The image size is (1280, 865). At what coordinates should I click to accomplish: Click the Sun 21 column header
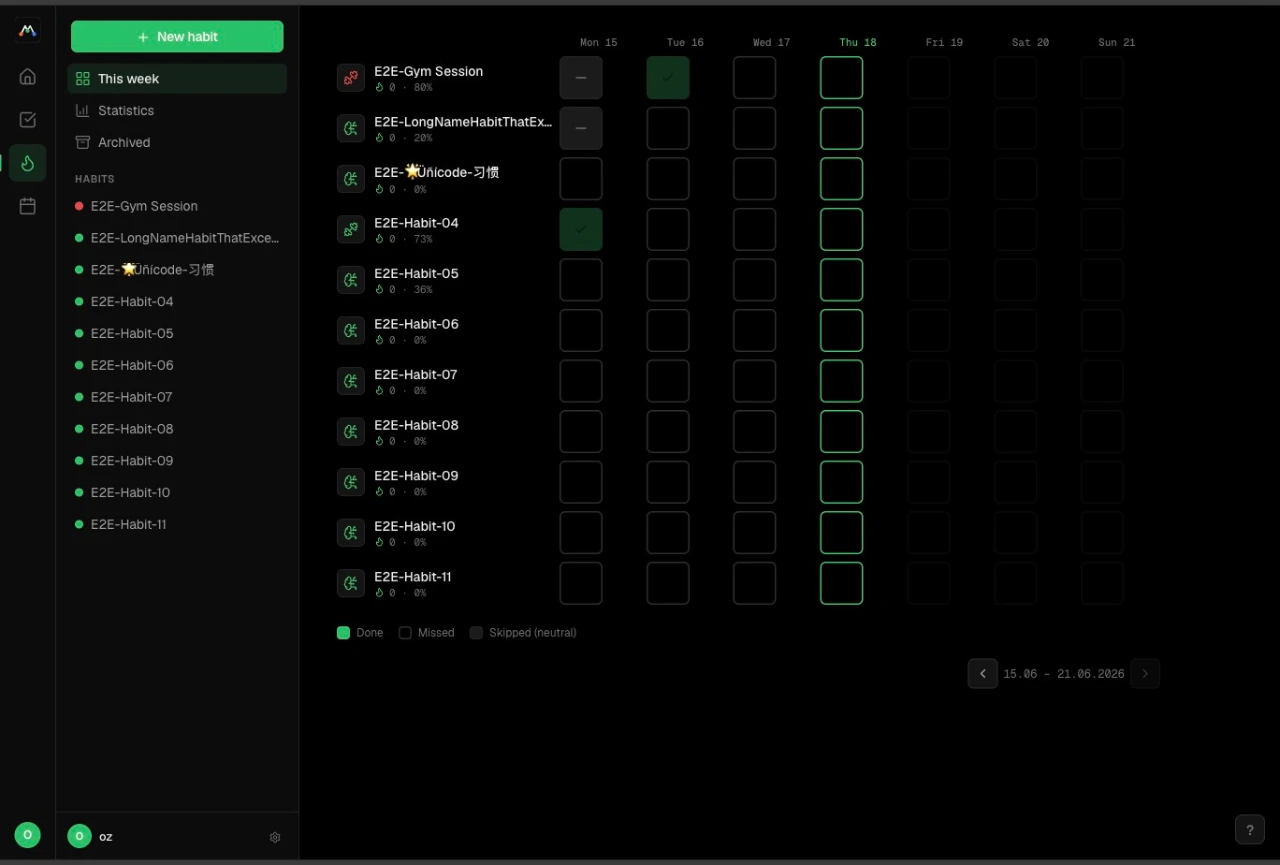point(1116,42)
